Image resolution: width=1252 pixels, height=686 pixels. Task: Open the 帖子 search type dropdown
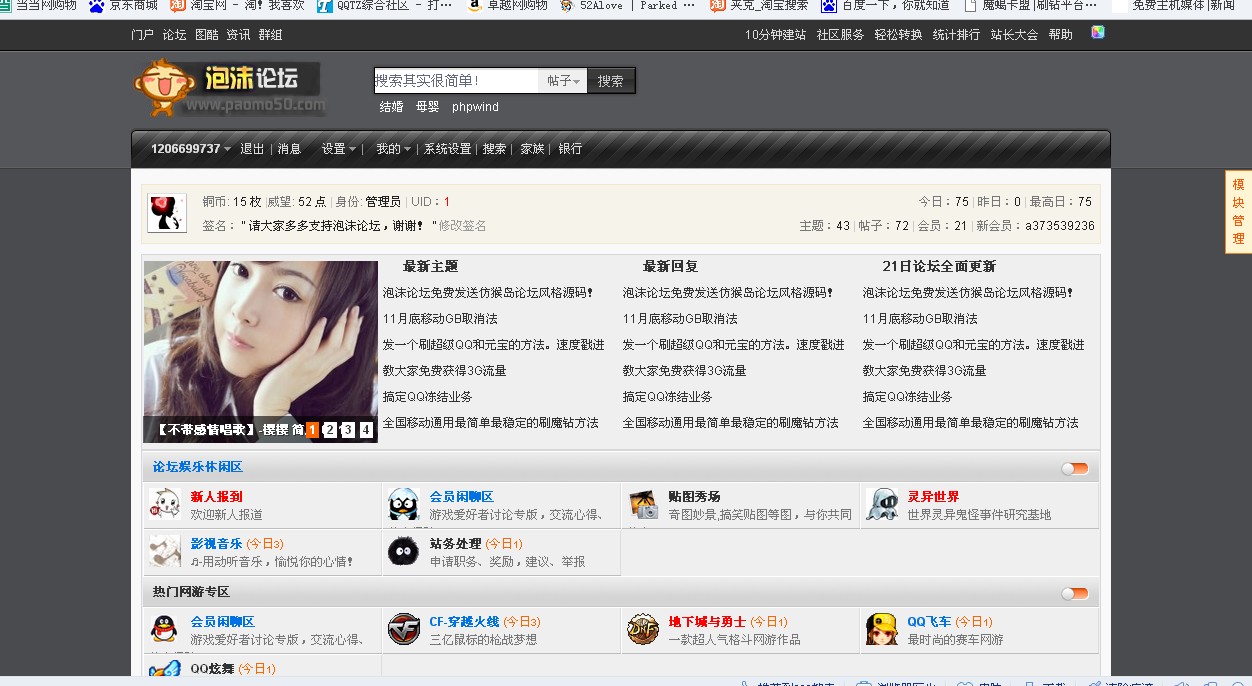click(x=561, y=79)
